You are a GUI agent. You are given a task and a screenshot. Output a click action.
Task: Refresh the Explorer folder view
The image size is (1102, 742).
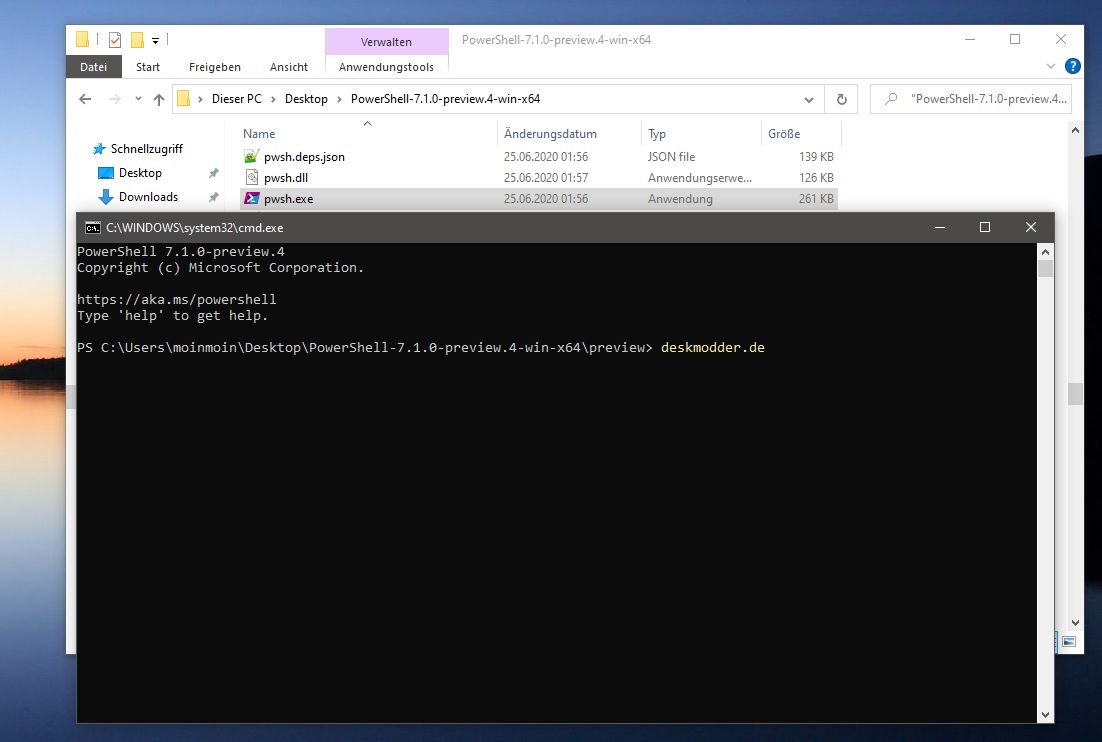[x=841, y=100]
